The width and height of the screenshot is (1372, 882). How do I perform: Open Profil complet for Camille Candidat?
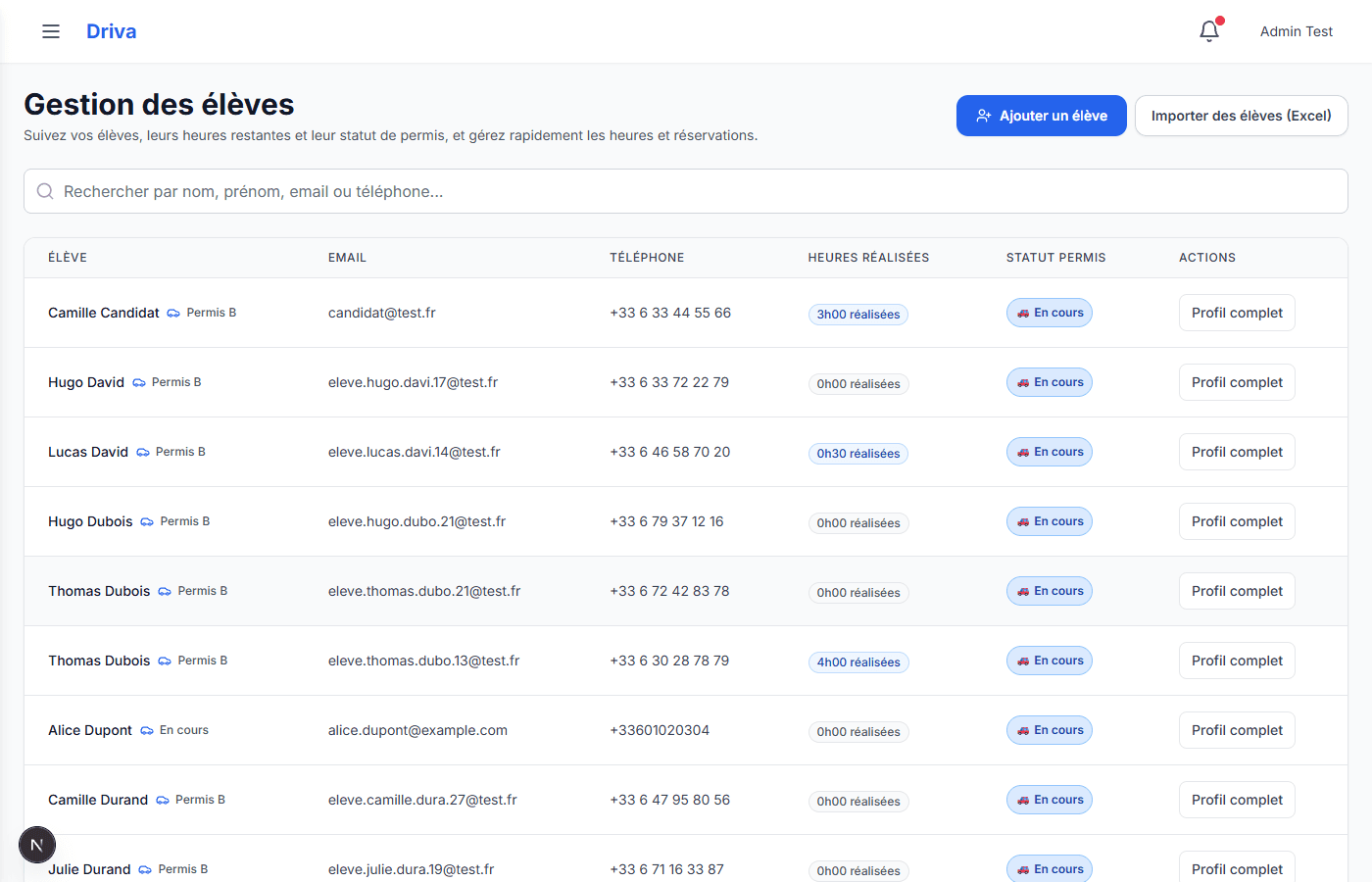point(1237,313)
